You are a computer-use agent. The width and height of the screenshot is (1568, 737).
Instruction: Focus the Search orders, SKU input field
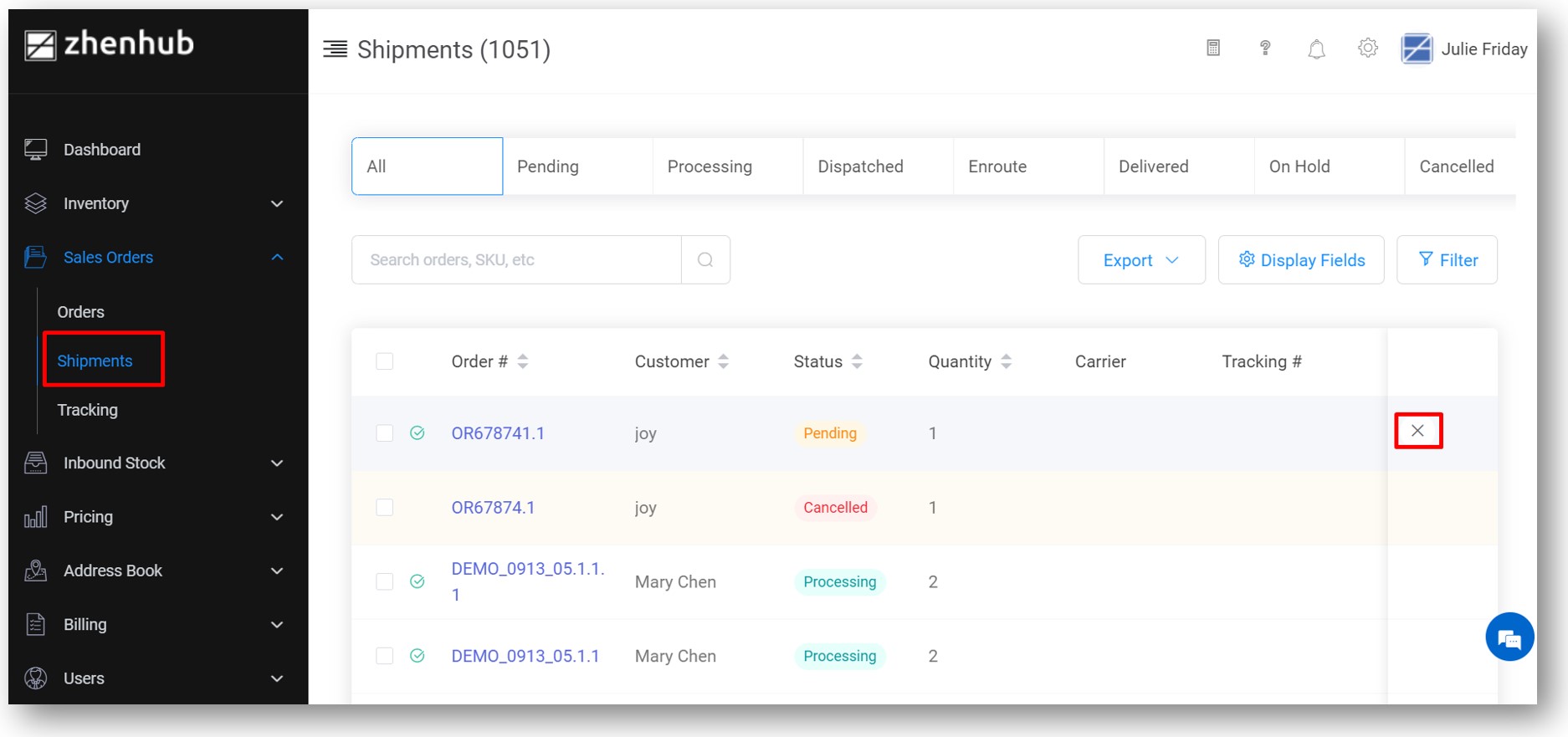[x=516, y=260]
